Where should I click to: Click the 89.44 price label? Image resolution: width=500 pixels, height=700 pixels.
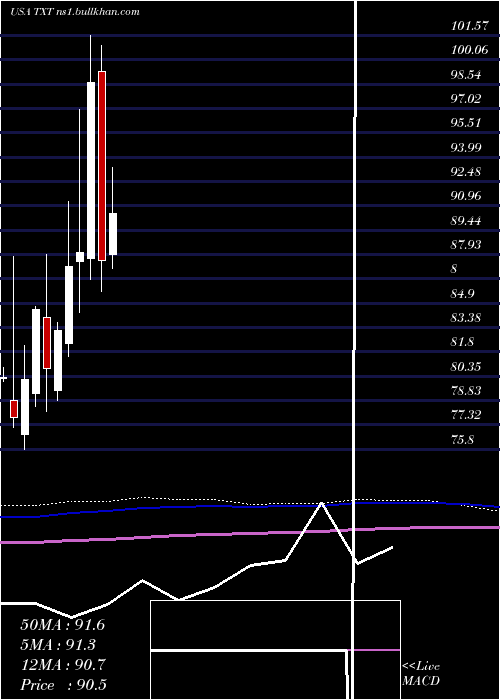point(466,220)
